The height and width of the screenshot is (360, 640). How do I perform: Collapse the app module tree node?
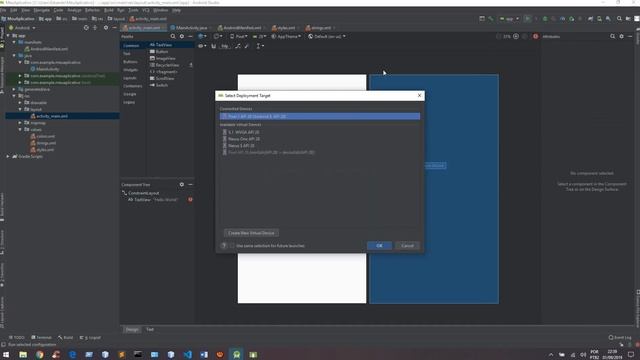click(x=8, y=36)
